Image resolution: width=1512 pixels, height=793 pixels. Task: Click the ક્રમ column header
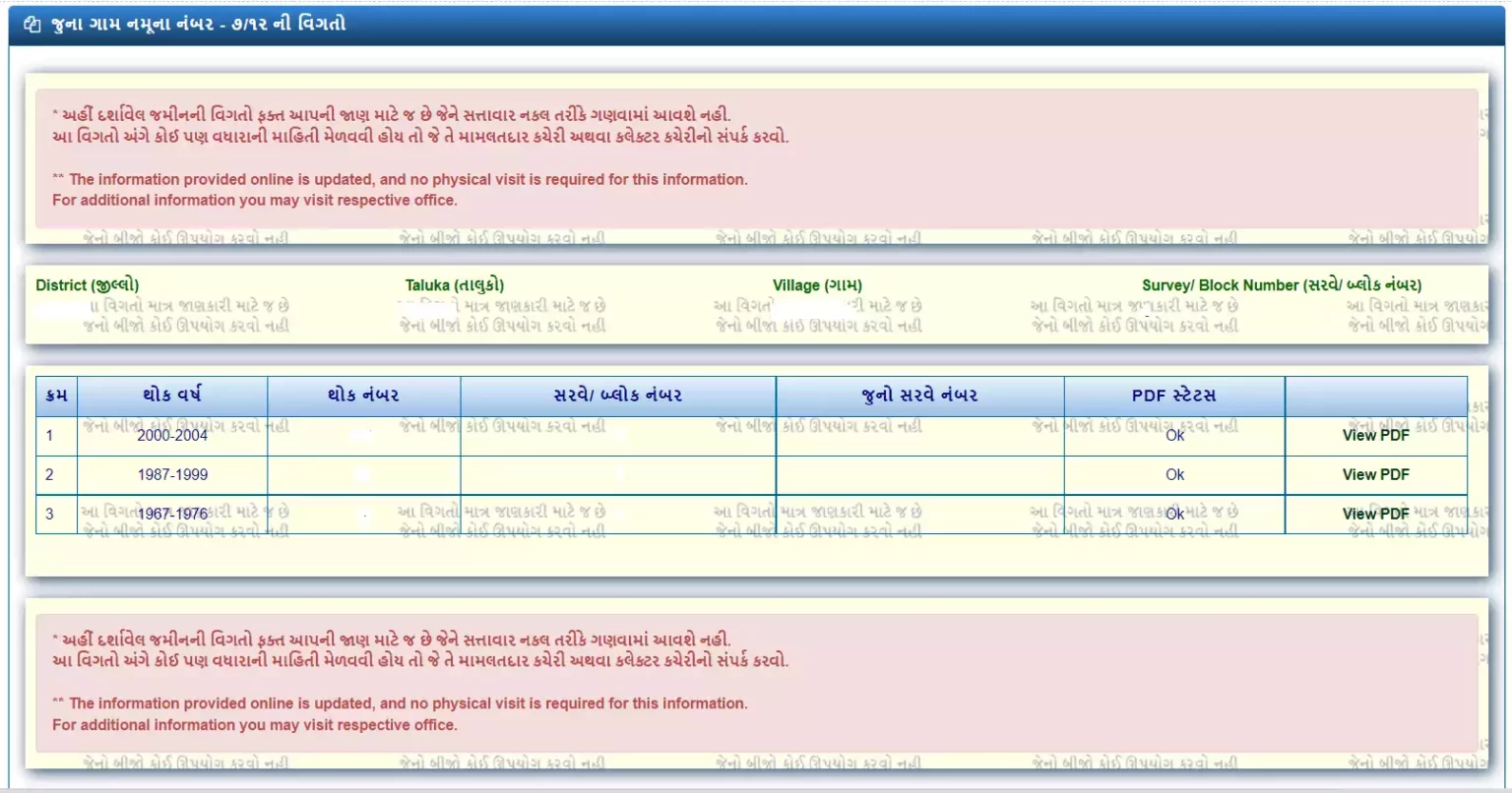(56, 396)
